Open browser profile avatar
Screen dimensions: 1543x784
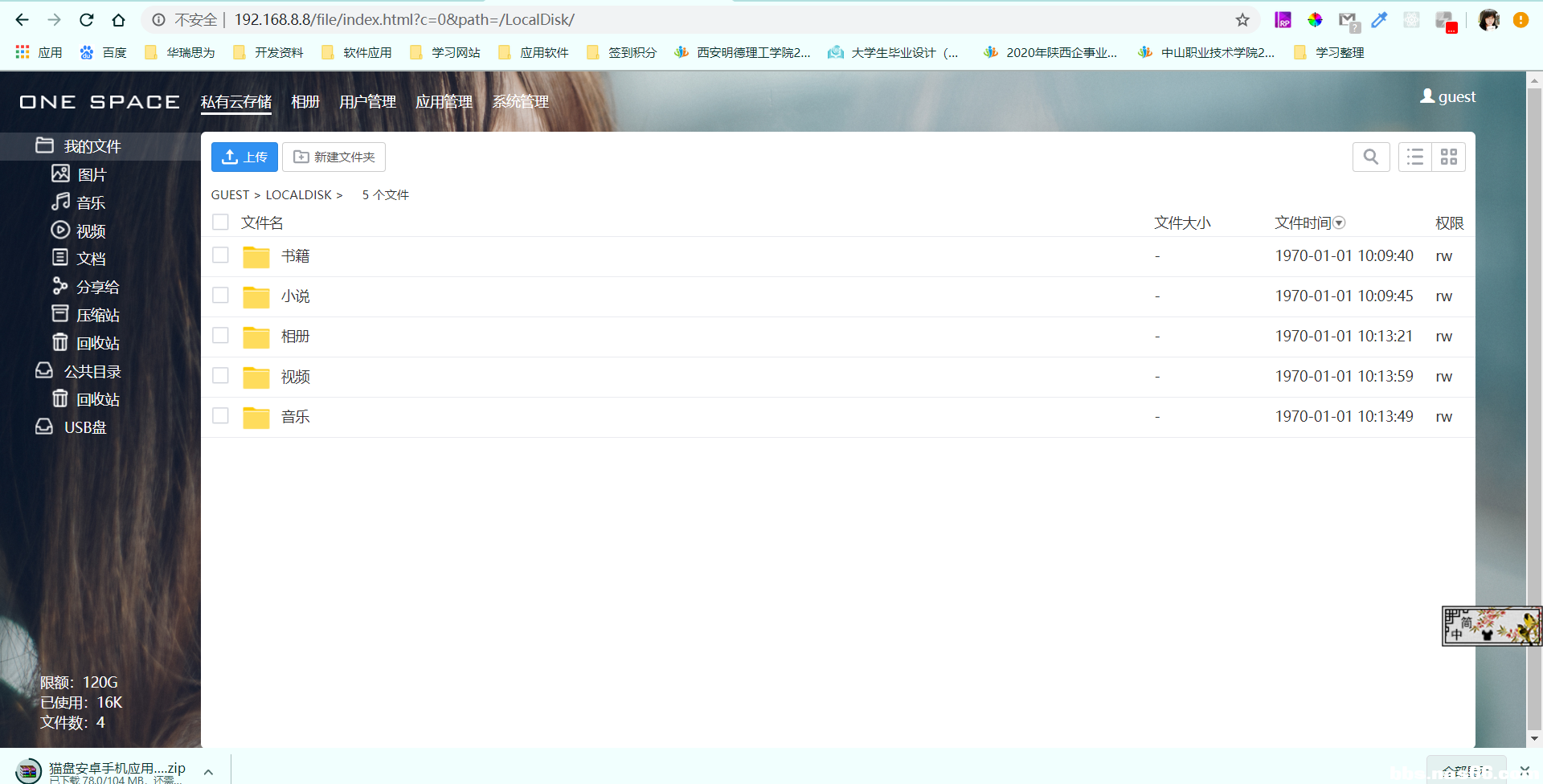[x=1488, y=19]
